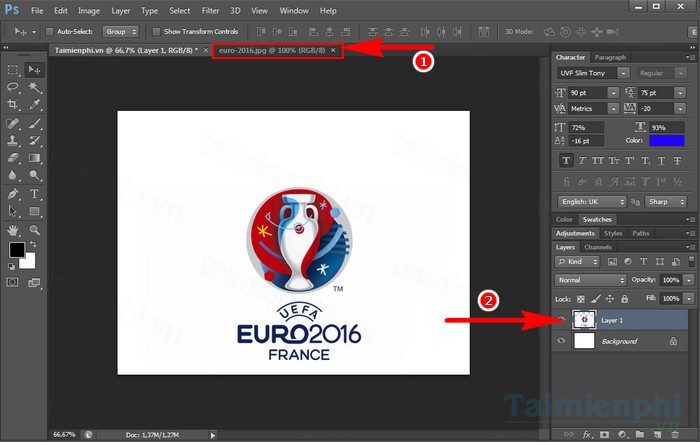Image resolution: width=700 pixels, height=442 pixels.
Task: Select the Eraser tool
Action: point(13,158)
